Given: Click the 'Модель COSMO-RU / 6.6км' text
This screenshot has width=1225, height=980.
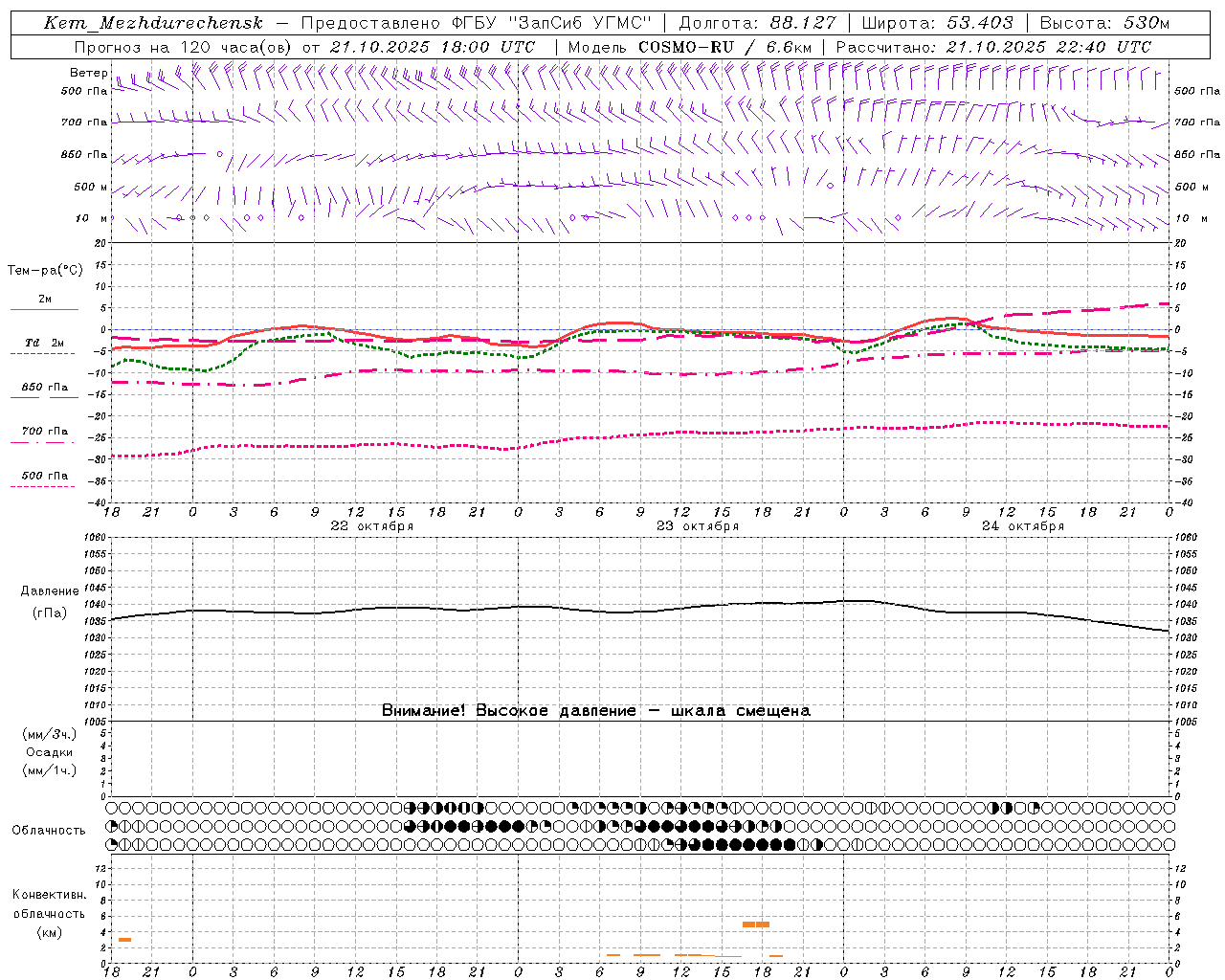Looking at the screenshot, I should [690, 47].
